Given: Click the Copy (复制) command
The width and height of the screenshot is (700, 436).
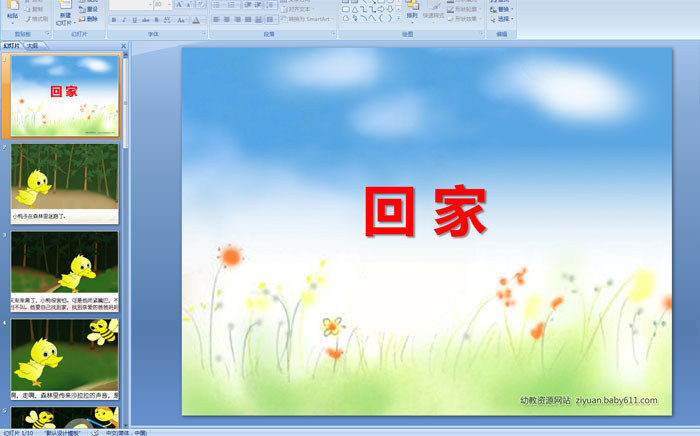Looking at the screenshot, I should (x=35, y=9).
